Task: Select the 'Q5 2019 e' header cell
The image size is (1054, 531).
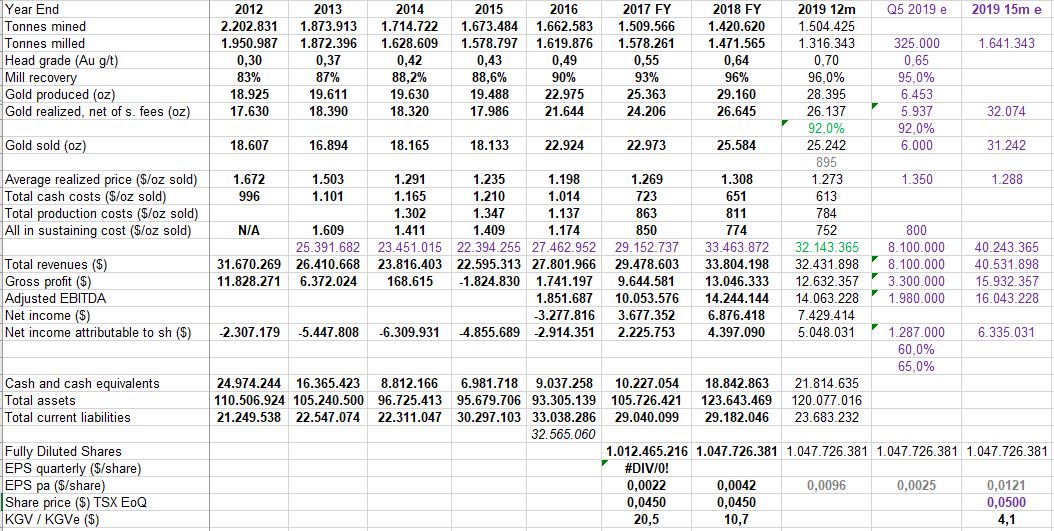Action: [x=918, y=9]
